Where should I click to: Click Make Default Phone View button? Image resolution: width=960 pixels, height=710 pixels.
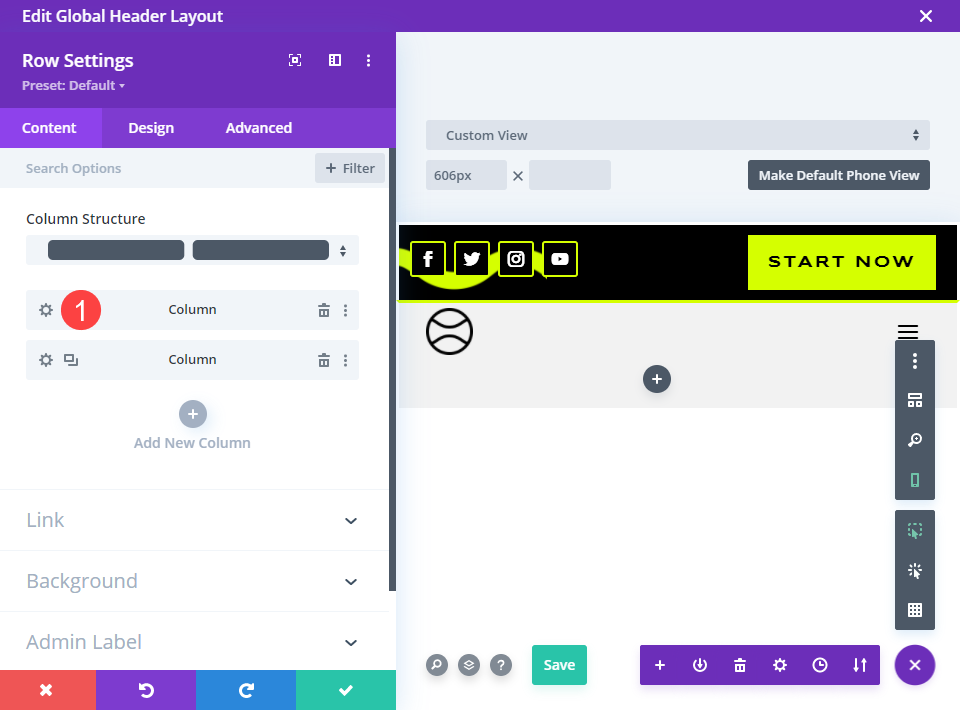pos(839,175)
